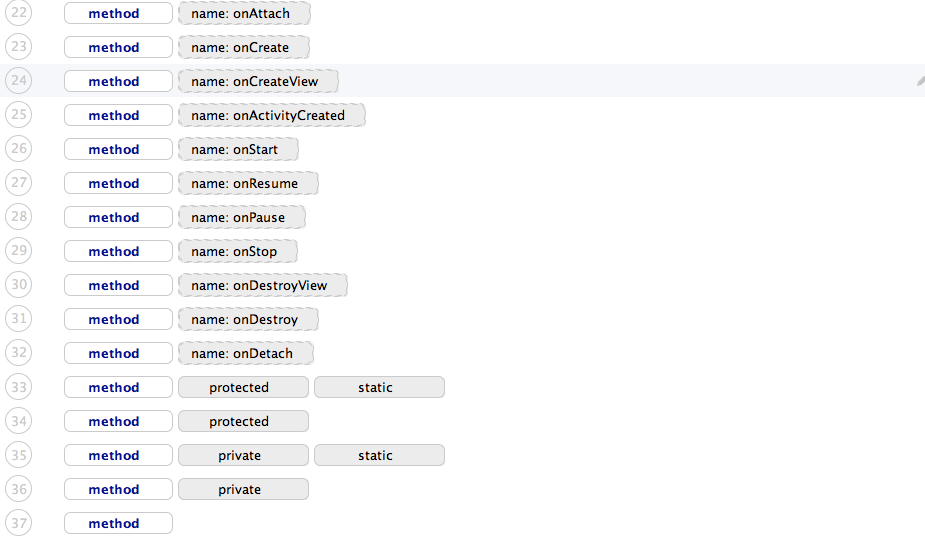
Task: Select rule number 24 circle
Action: pos(19,80)
